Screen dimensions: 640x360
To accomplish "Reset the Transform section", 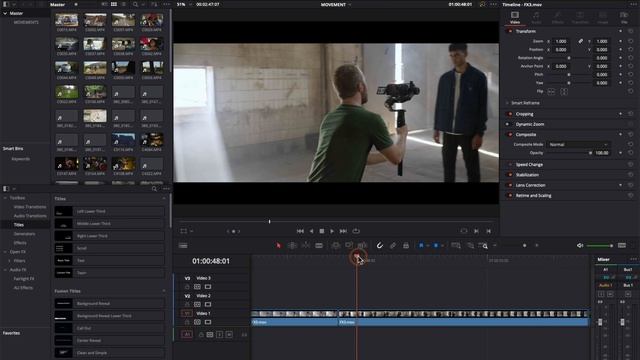I will pos(631,31).
